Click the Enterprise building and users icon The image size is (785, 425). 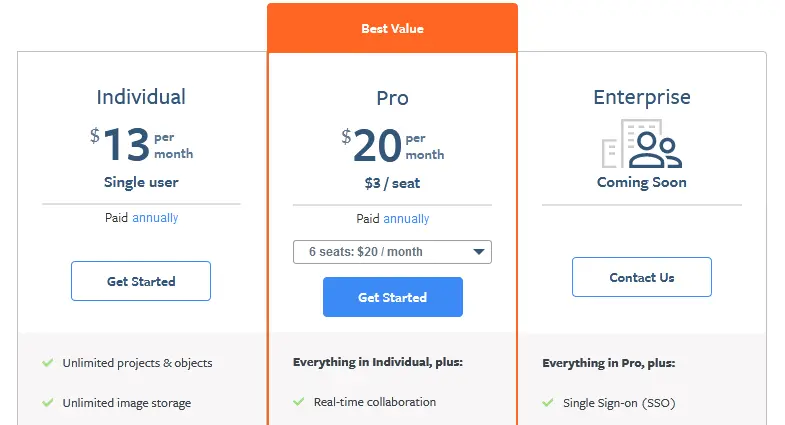tap(641, 143)
